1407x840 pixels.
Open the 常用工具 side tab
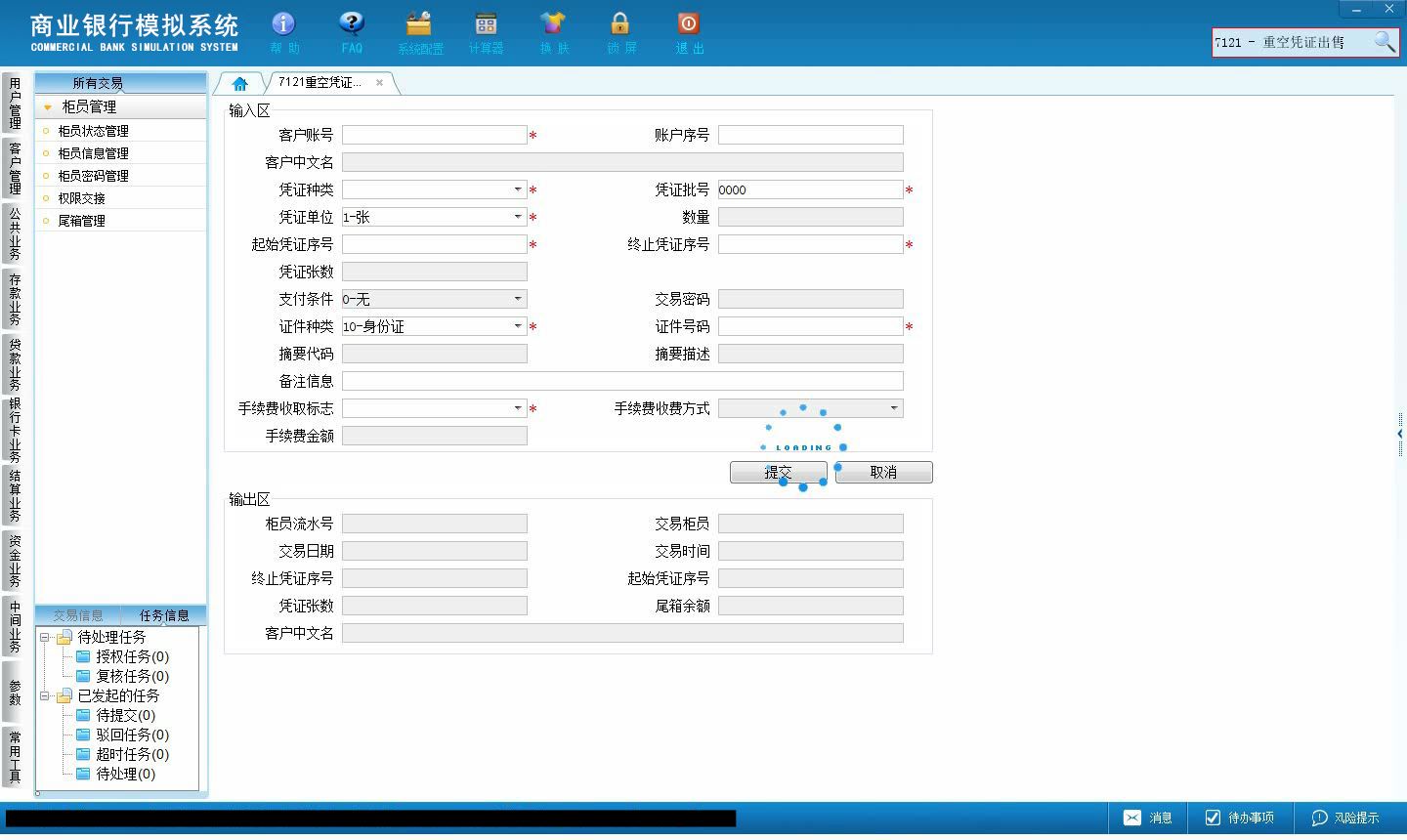coord(15,757)
